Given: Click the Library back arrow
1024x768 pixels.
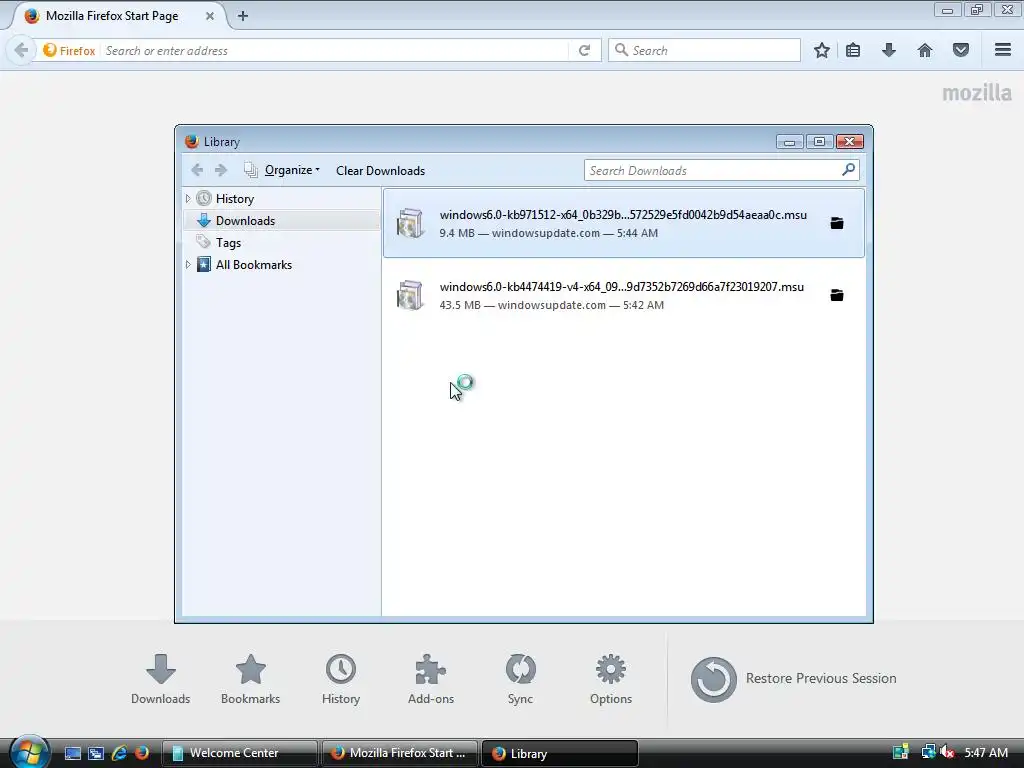Looking at the screenshot, I should (197, 170).
